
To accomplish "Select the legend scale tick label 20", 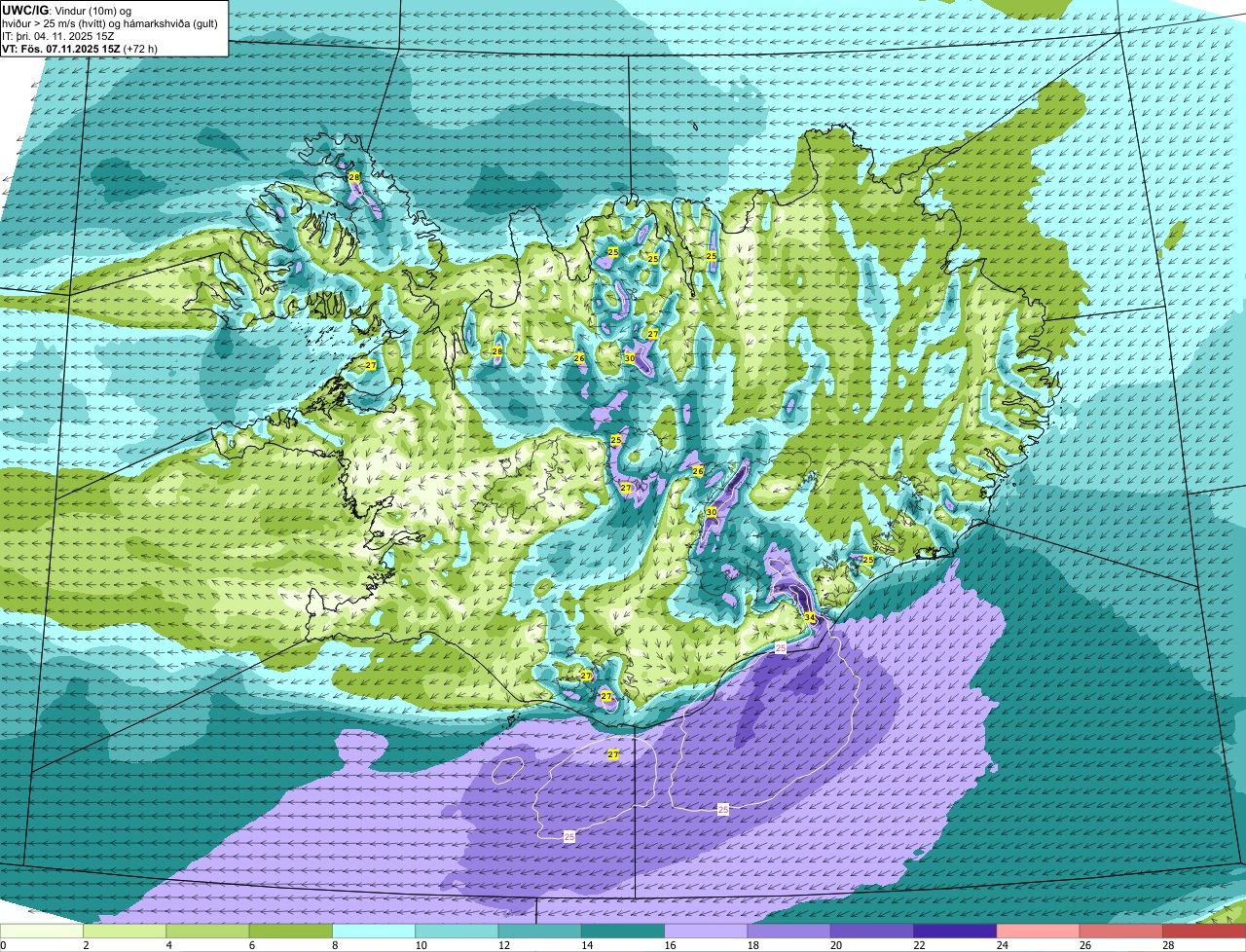I will (x=836, y=945).
